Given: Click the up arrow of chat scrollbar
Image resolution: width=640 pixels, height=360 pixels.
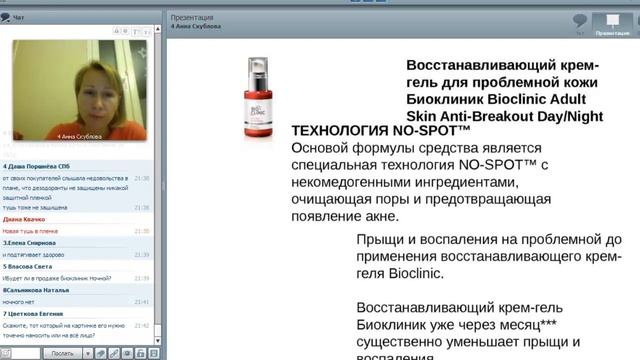Looking at the screenshot, I should click(x=158, y=29).
